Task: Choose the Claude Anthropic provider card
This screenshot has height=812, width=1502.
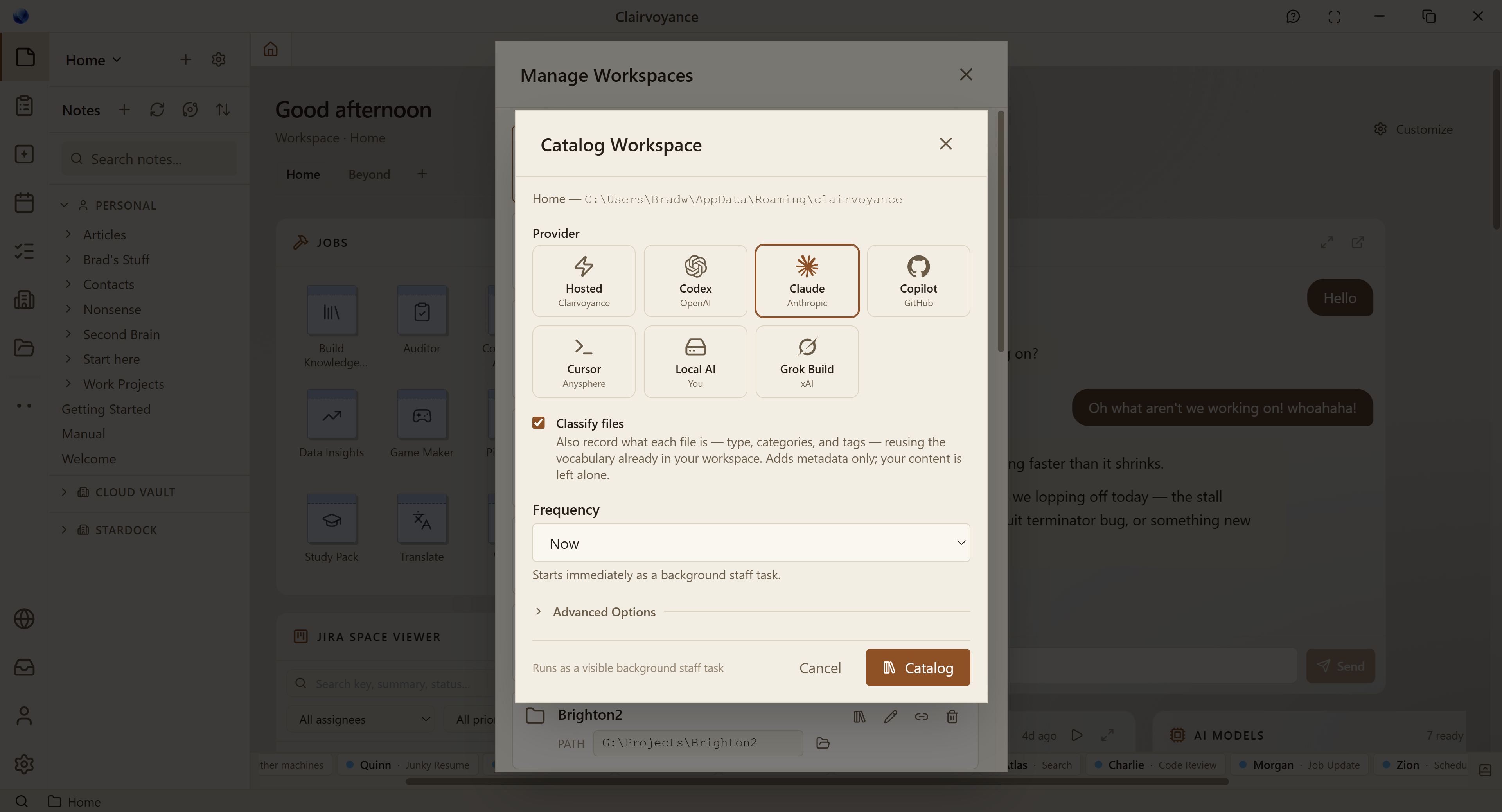Action: tap(807, 281)
